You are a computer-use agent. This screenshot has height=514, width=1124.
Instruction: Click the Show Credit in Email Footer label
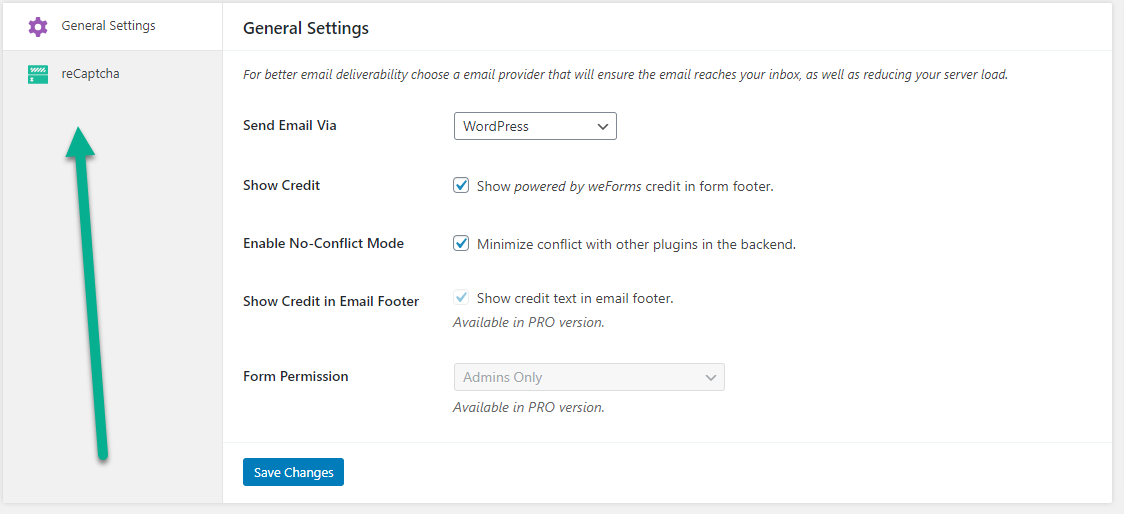click(x=331, y=301)
